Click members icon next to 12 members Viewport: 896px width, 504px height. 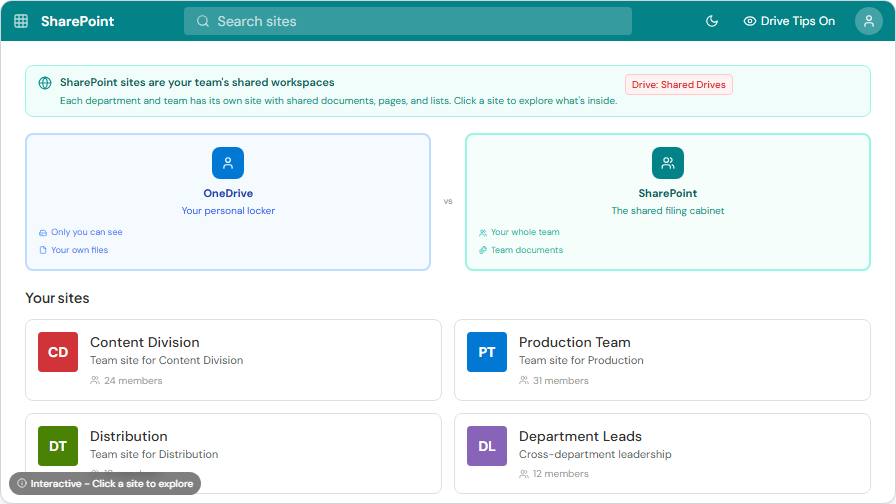(x=523, y=474)
